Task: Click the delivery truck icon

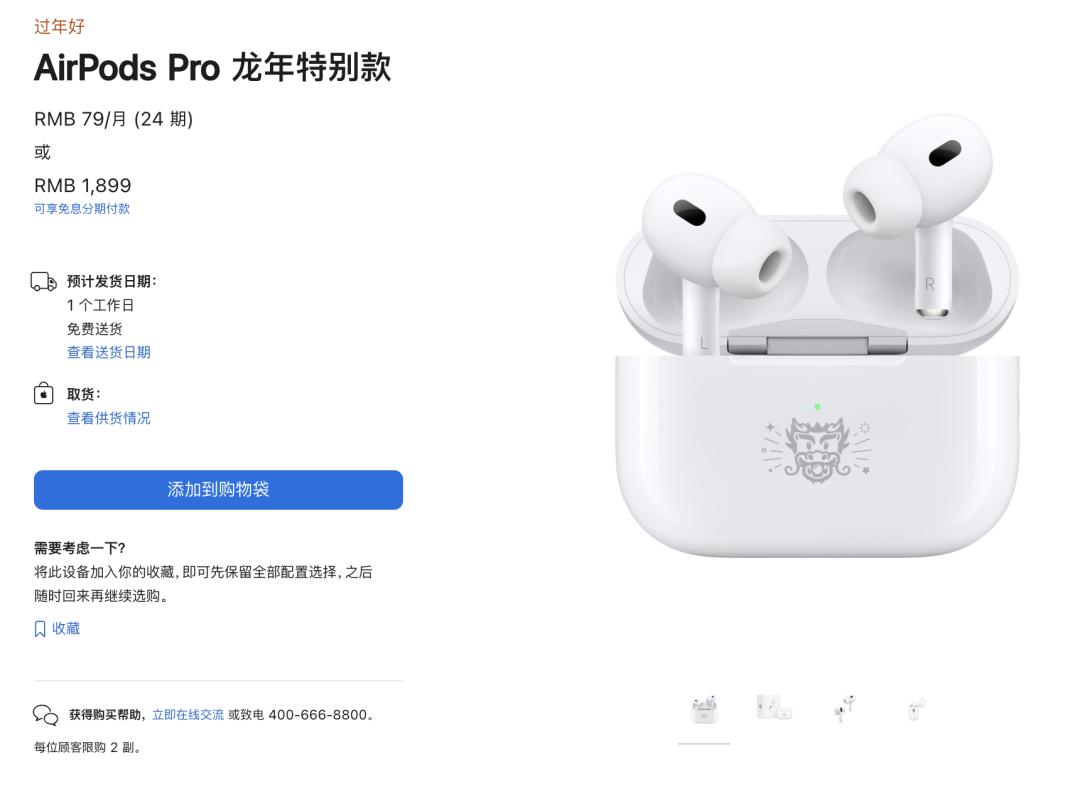Action: 44,281
